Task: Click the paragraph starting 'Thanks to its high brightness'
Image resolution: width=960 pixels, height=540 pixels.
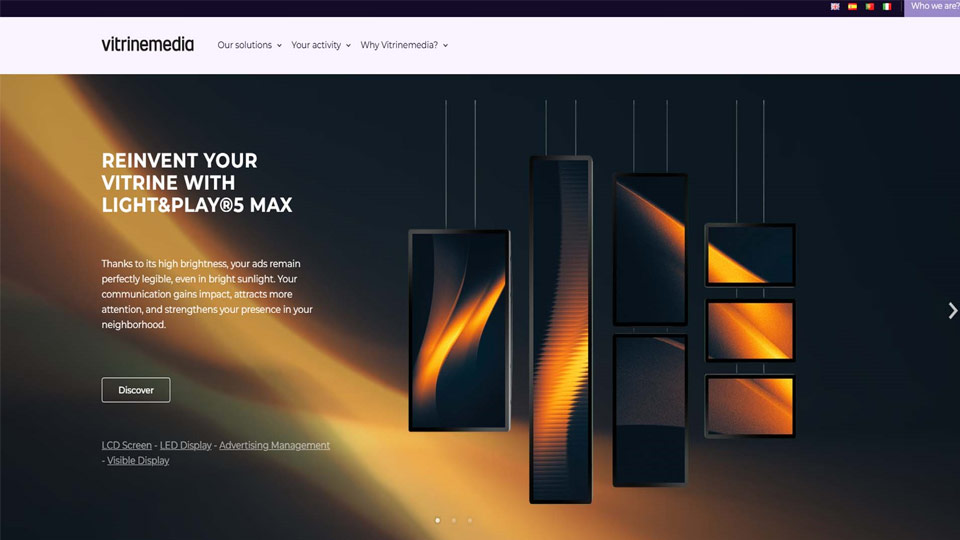Action: point(207,294)
